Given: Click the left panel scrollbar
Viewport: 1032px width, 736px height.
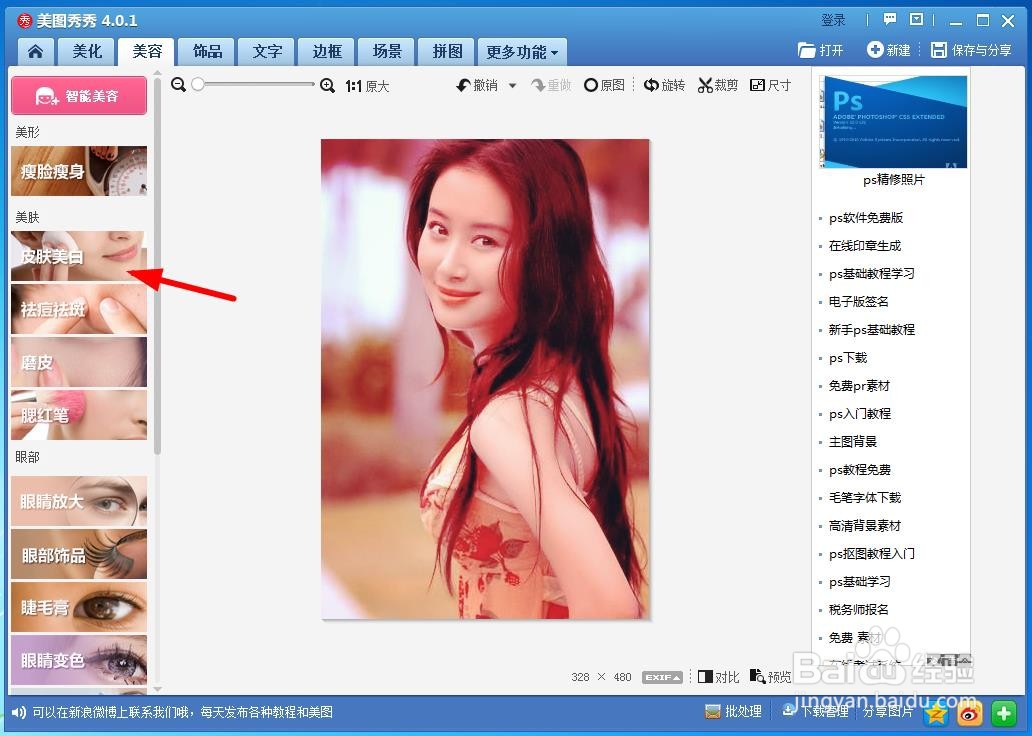Looking at the screenshot, I should 157,267.
